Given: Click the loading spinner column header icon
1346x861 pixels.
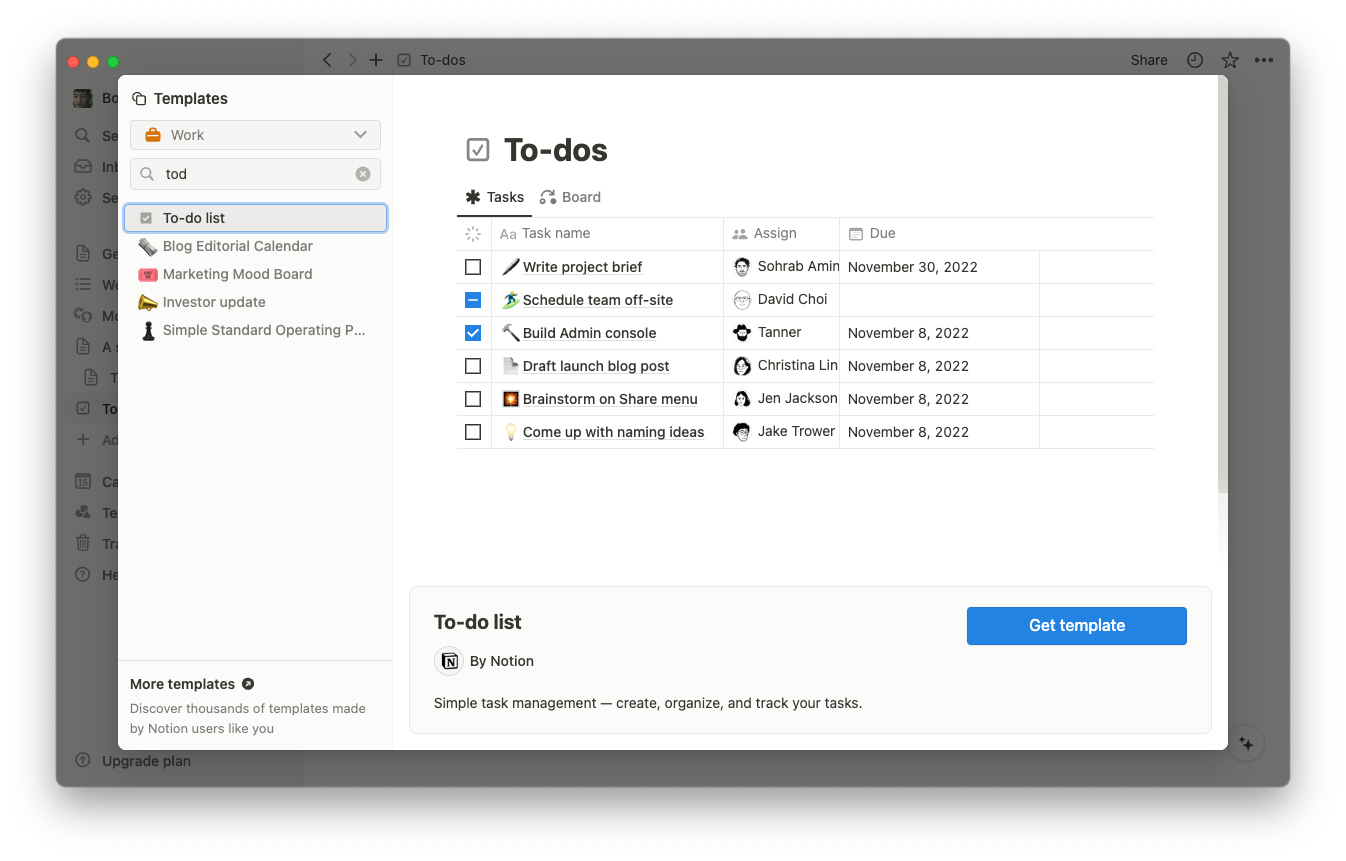Looking at the screenshot, I should tap(473, 233).
